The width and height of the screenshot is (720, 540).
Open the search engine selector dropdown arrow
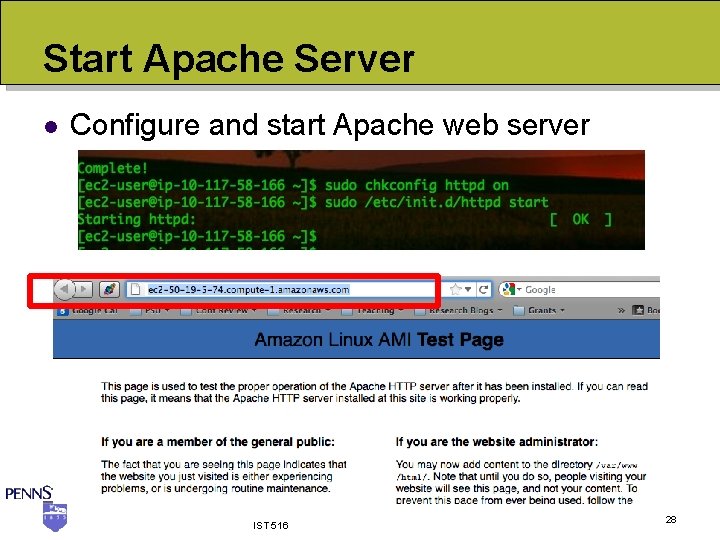click(x=519, y=289)
